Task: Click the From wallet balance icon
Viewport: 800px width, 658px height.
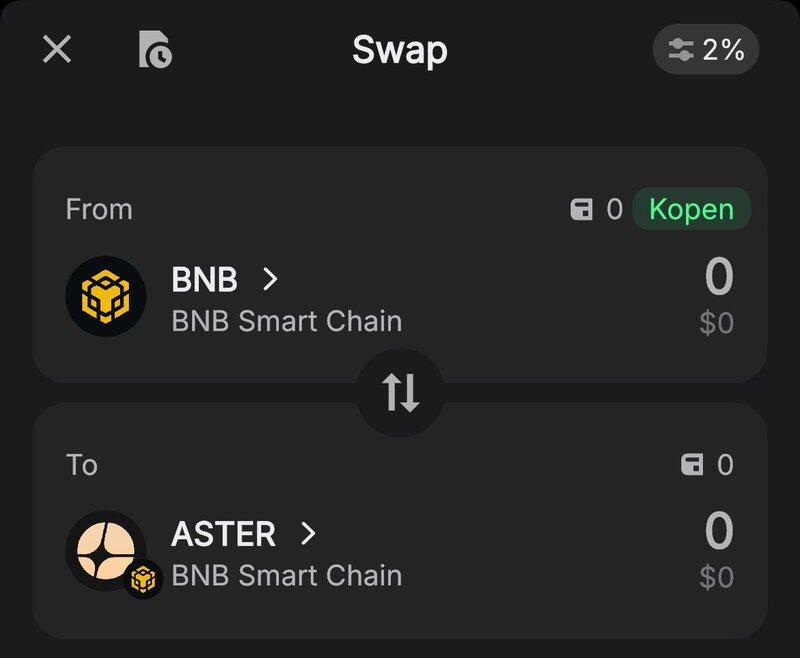Action: coord(582,210)
